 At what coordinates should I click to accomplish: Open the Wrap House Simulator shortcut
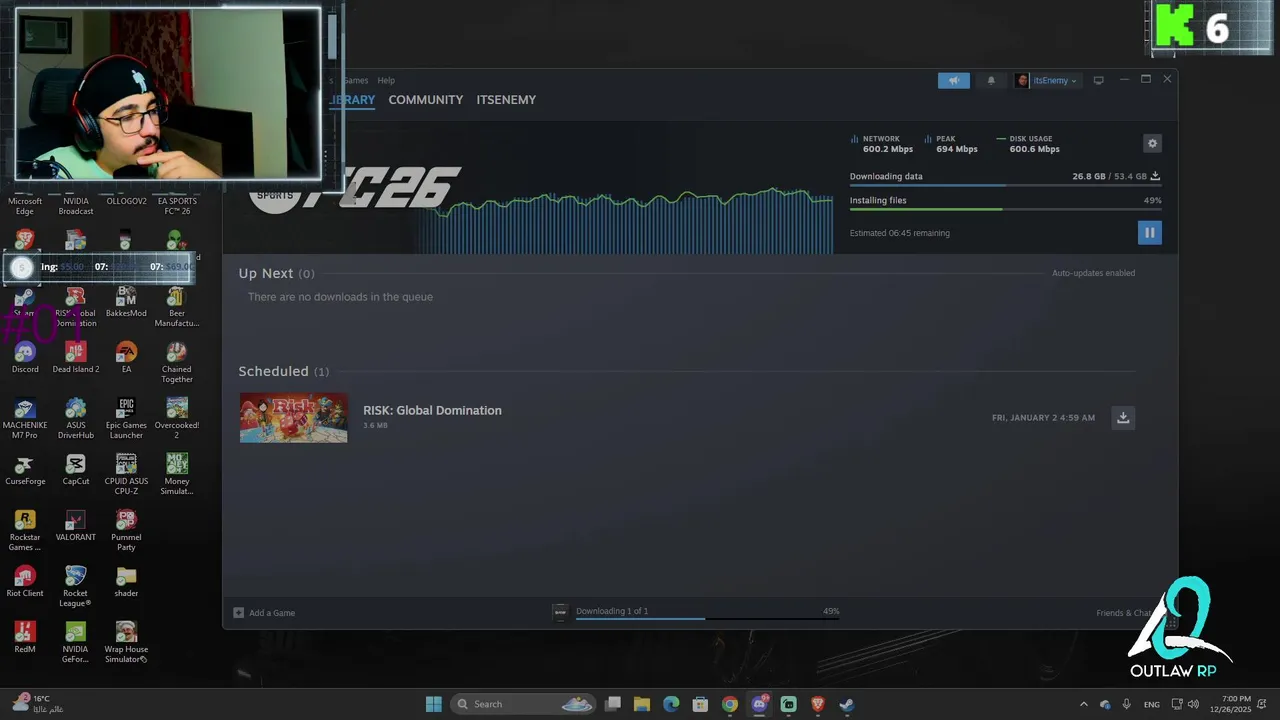pos(126,642)
